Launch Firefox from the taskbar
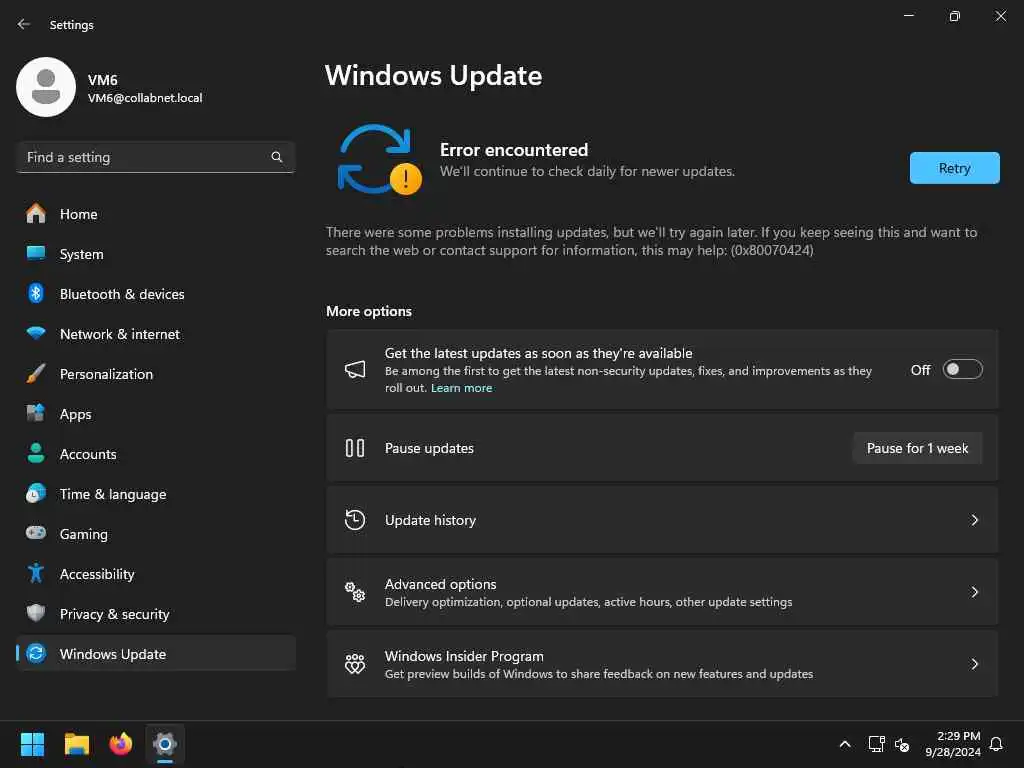Image resolution: width=1024 pixels, height=768 pixels. tap(120, 744)
